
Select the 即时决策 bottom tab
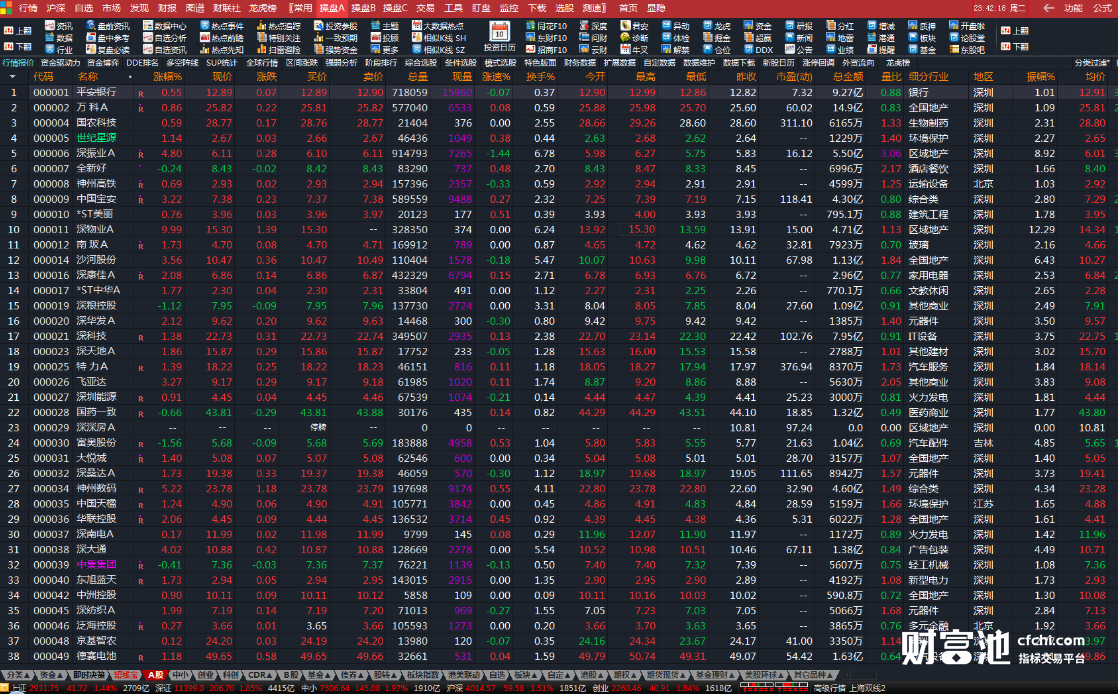pos(88,675)
